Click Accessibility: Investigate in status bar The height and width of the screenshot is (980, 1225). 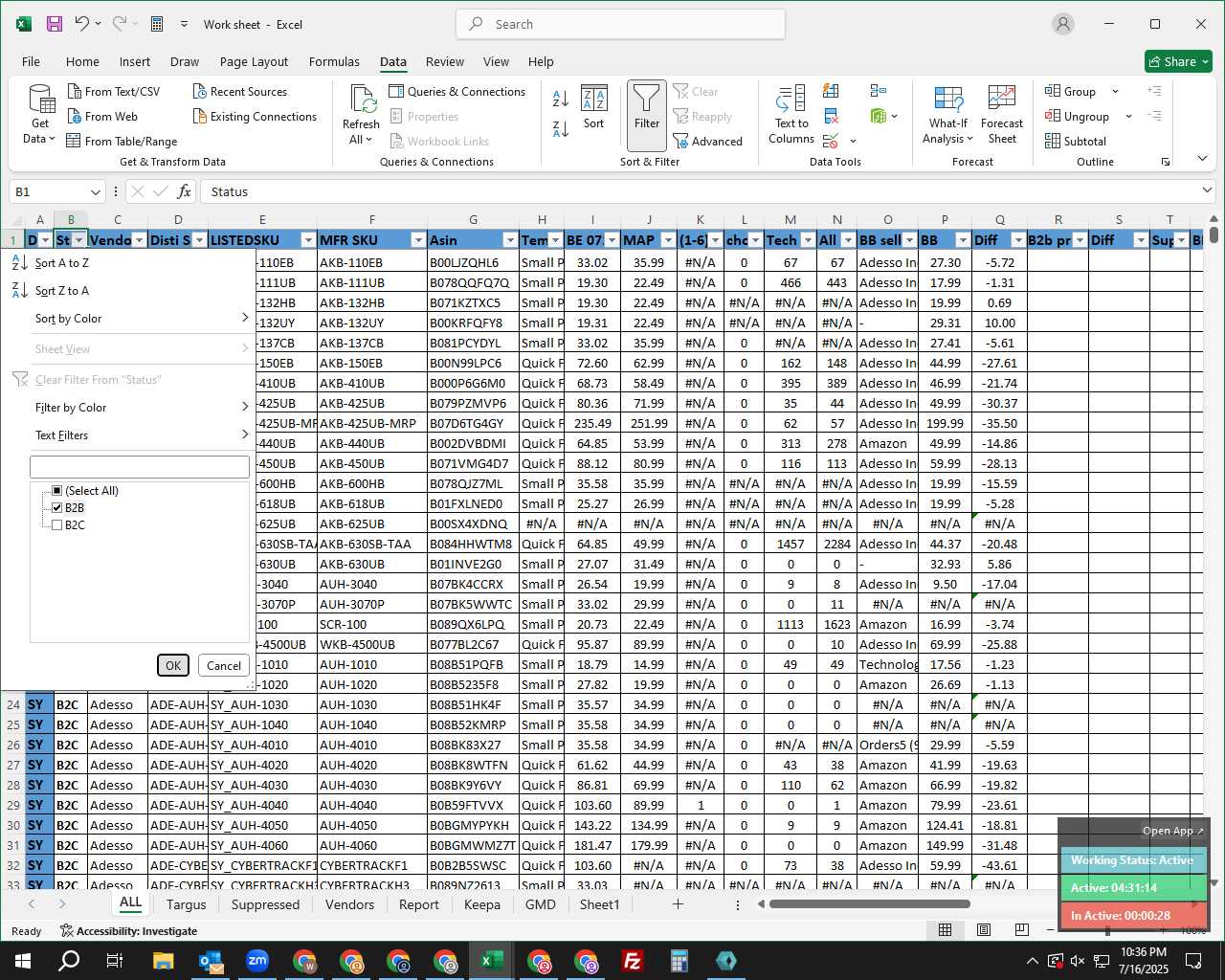point(128,930)
